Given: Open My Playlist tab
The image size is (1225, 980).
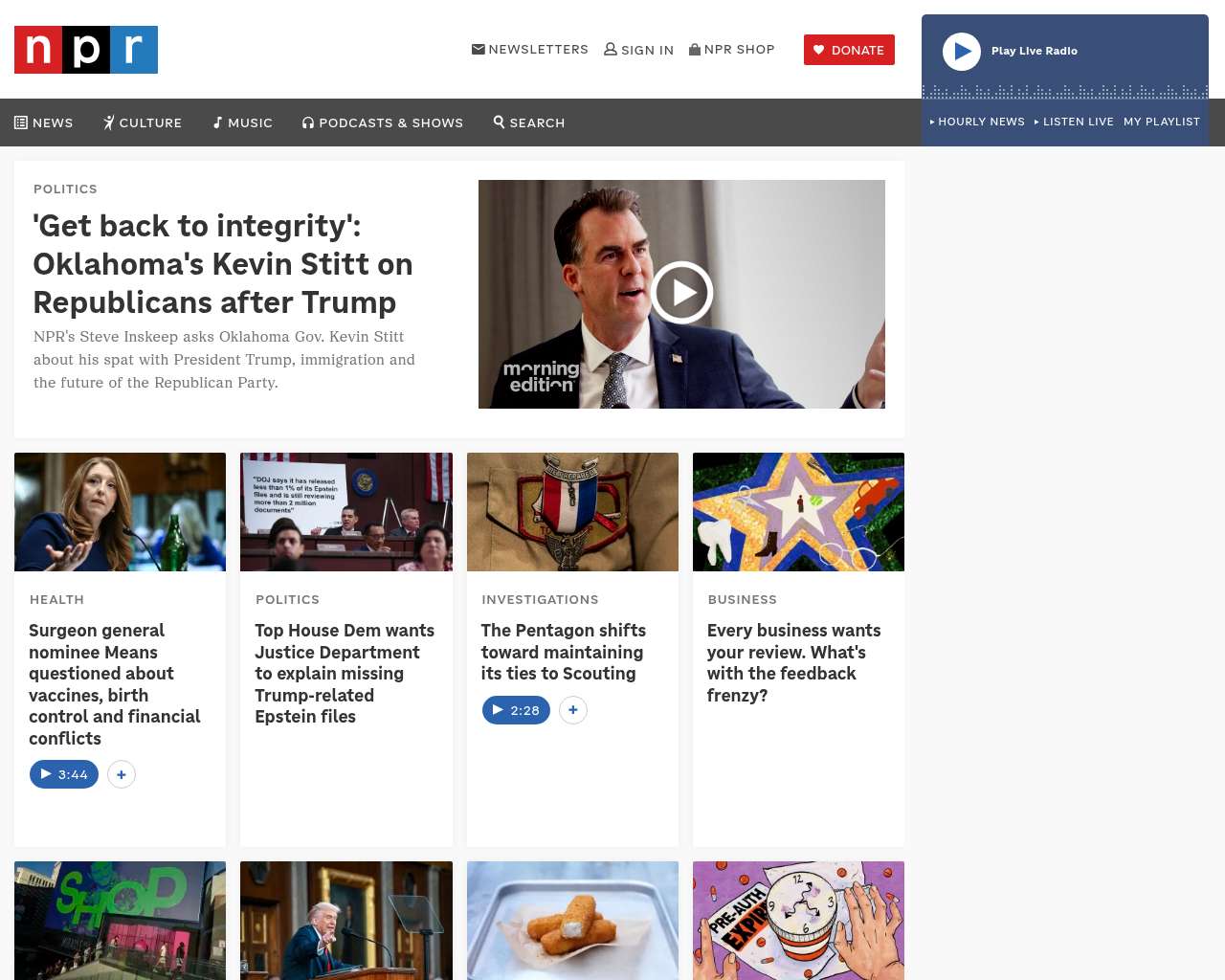Looking at the screenshot, I should coord(1162,122).
